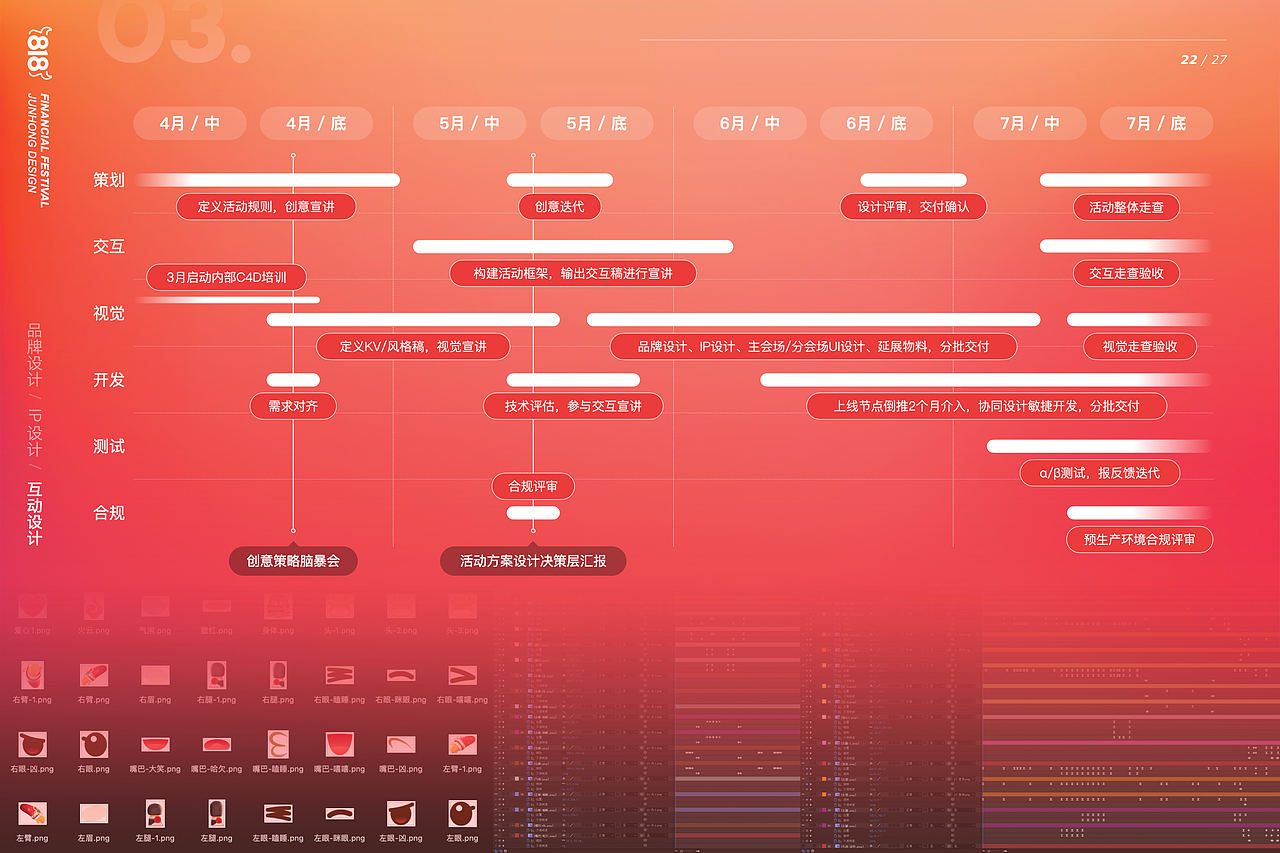The image size is (1280, 853).
Task: Click the 需求对齐 label
Action: pos(293,406)
